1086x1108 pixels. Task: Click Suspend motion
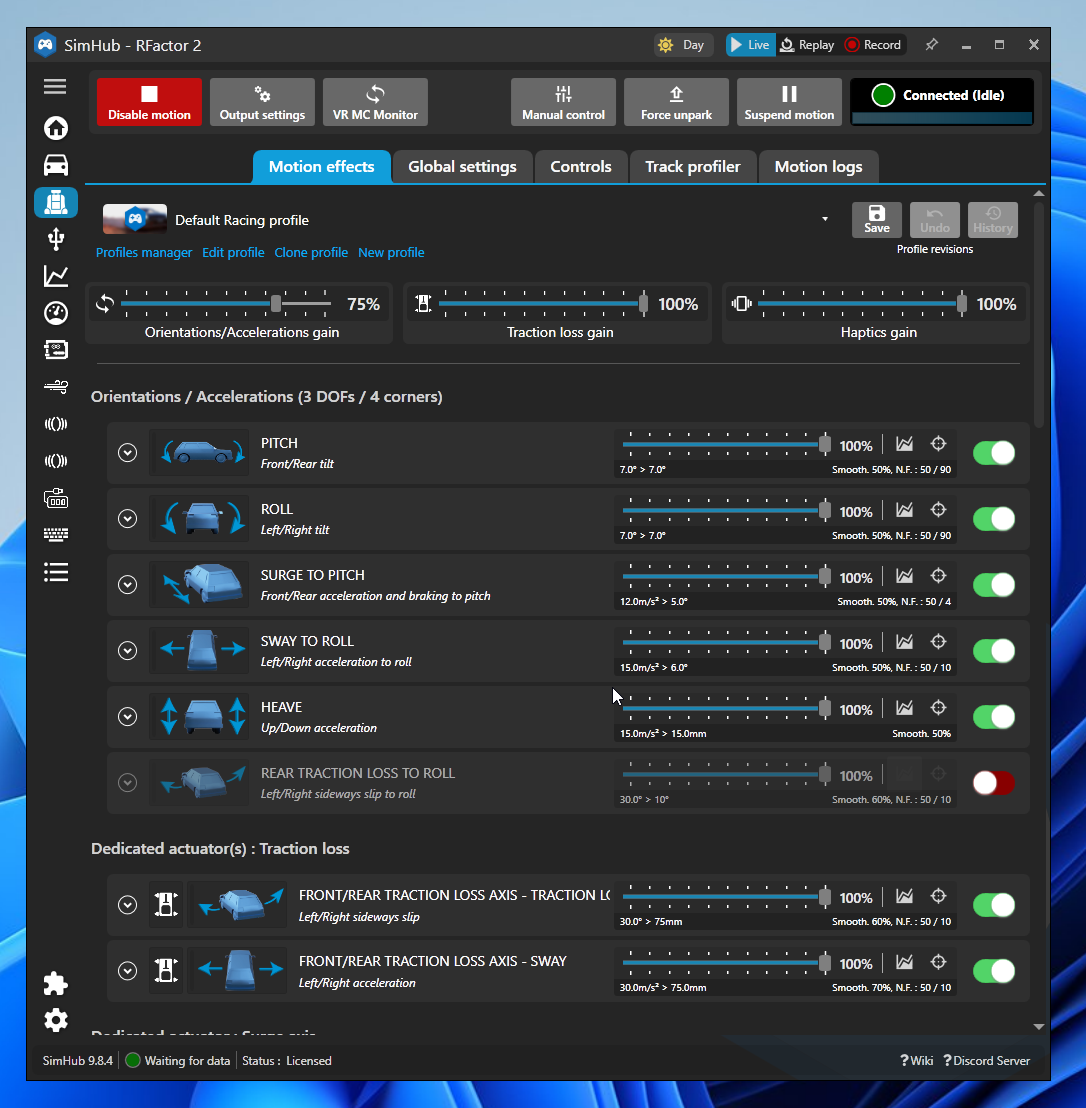point(789,102)
